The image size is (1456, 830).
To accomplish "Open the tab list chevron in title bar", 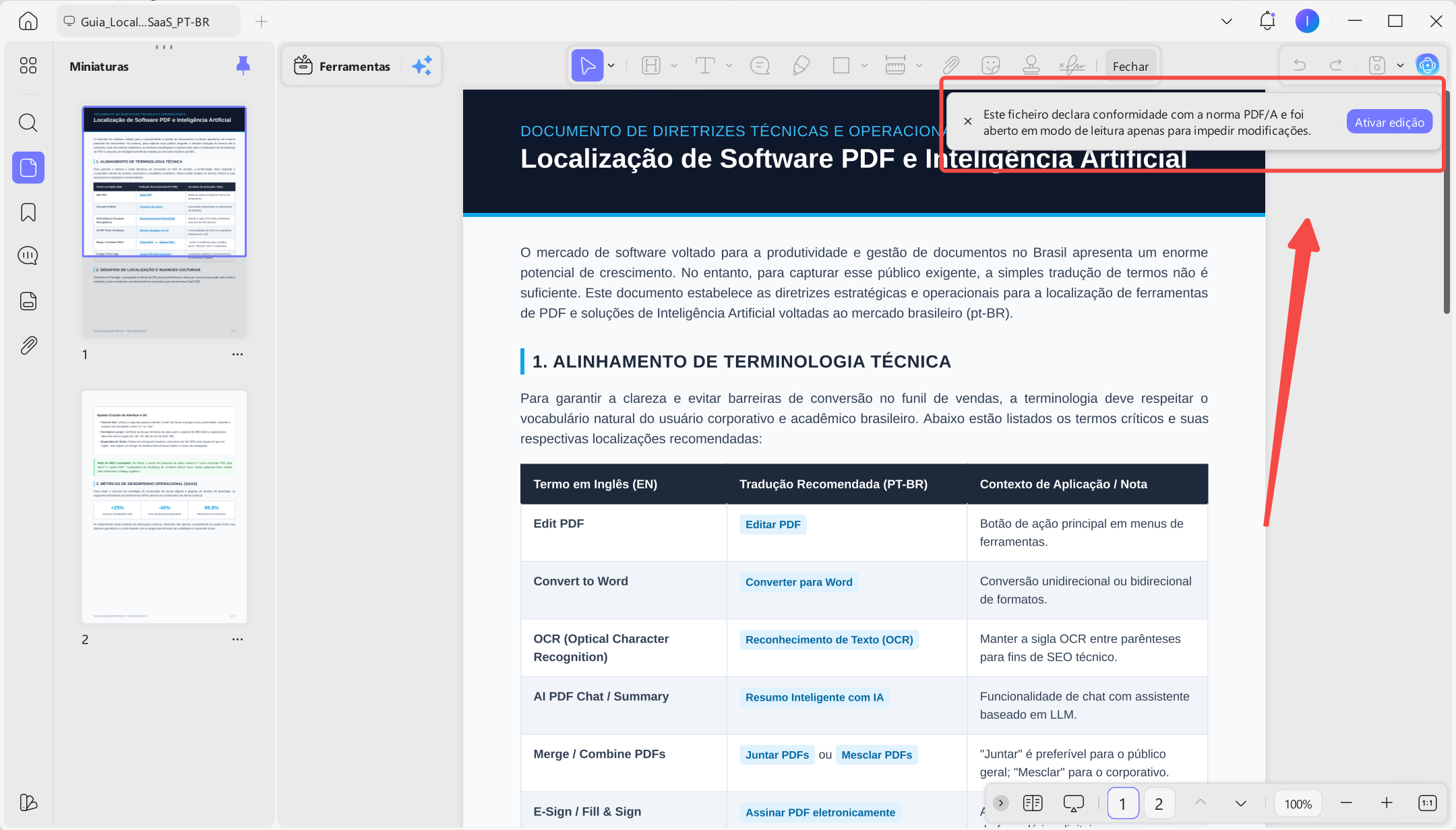I will click(1227, 22).
